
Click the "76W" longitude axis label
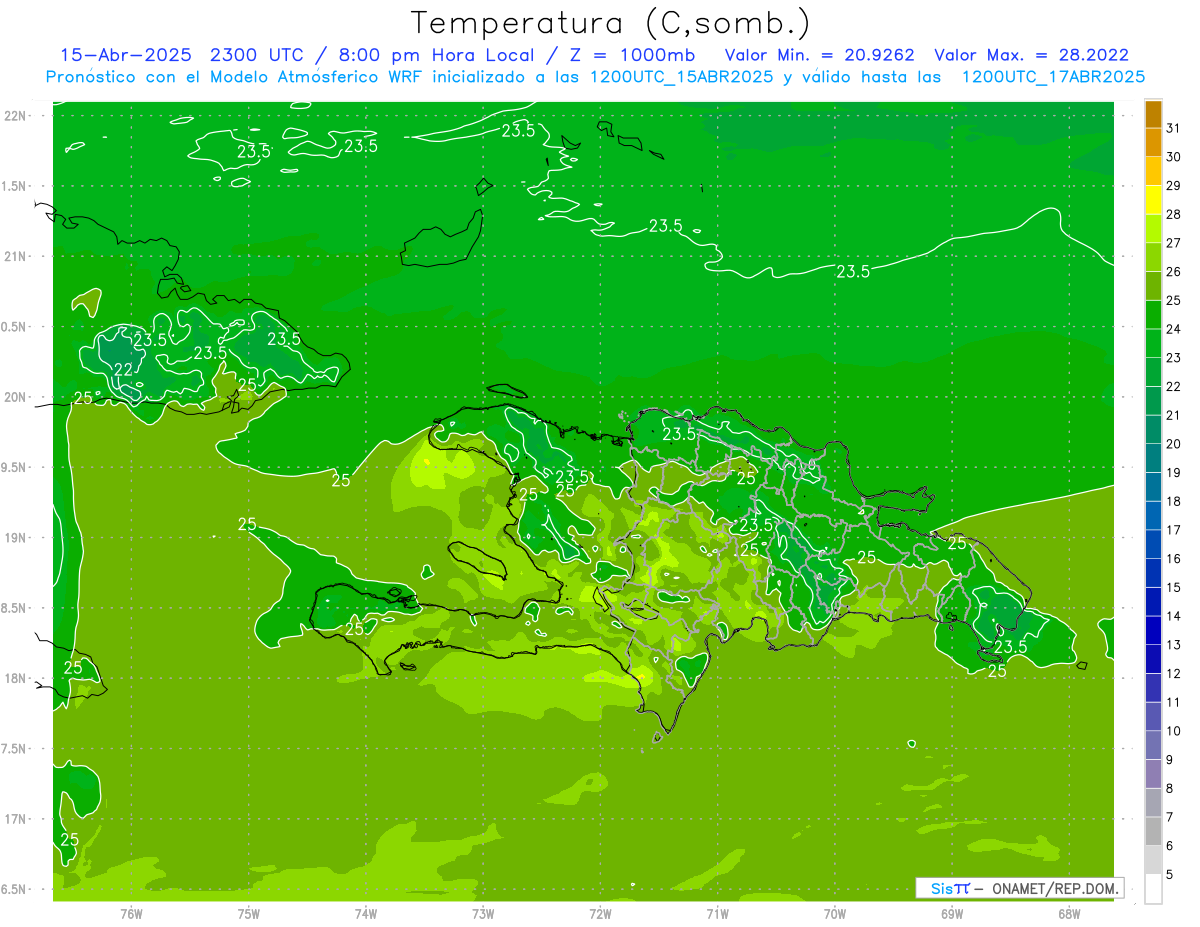click(131, 913)
